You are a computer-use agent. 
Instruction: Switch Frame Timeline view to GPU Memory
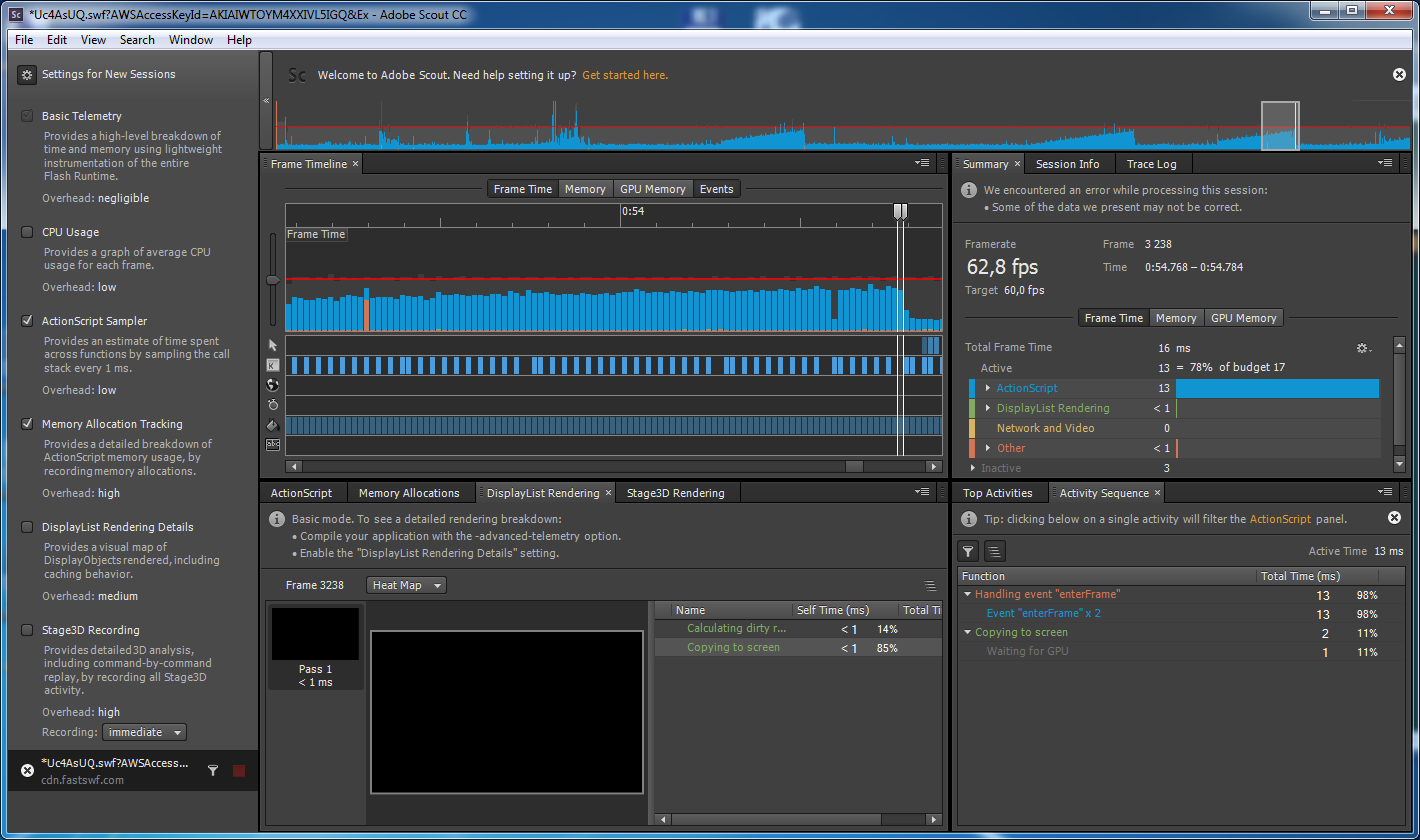point(652,189)
